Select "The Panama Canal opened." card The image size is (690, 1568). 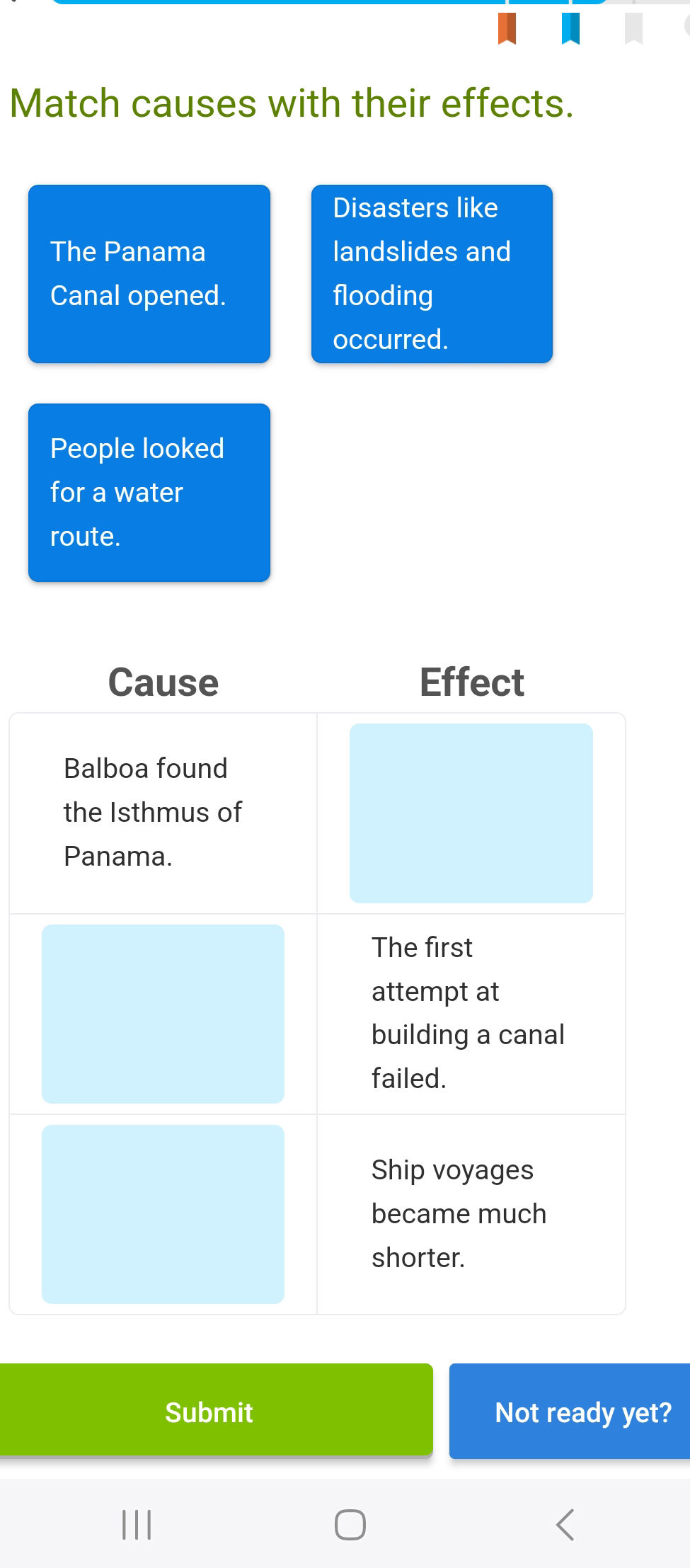pos(149,274)
